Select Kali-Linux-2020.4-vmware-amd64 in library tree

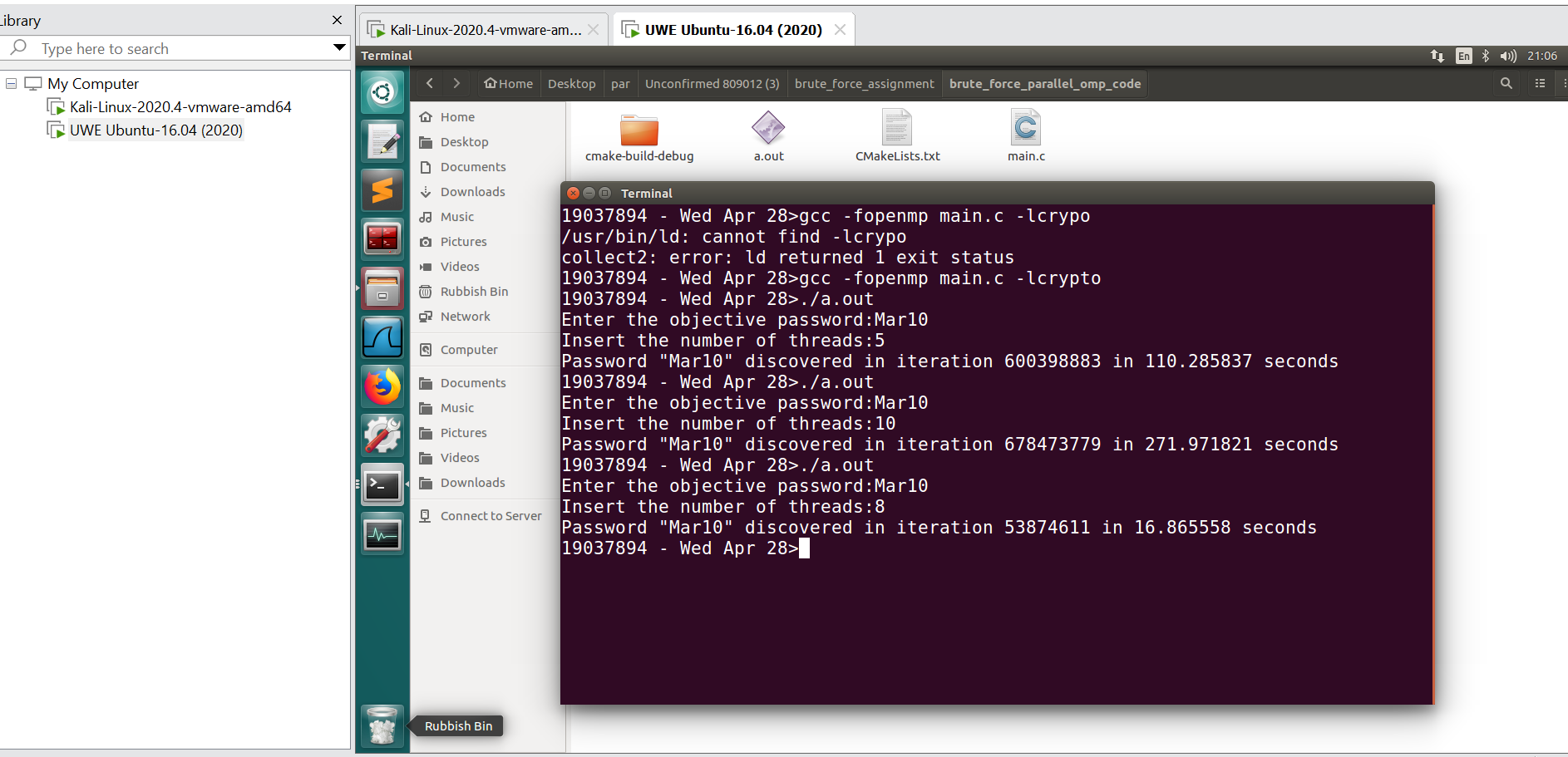(x=180, y=107)
